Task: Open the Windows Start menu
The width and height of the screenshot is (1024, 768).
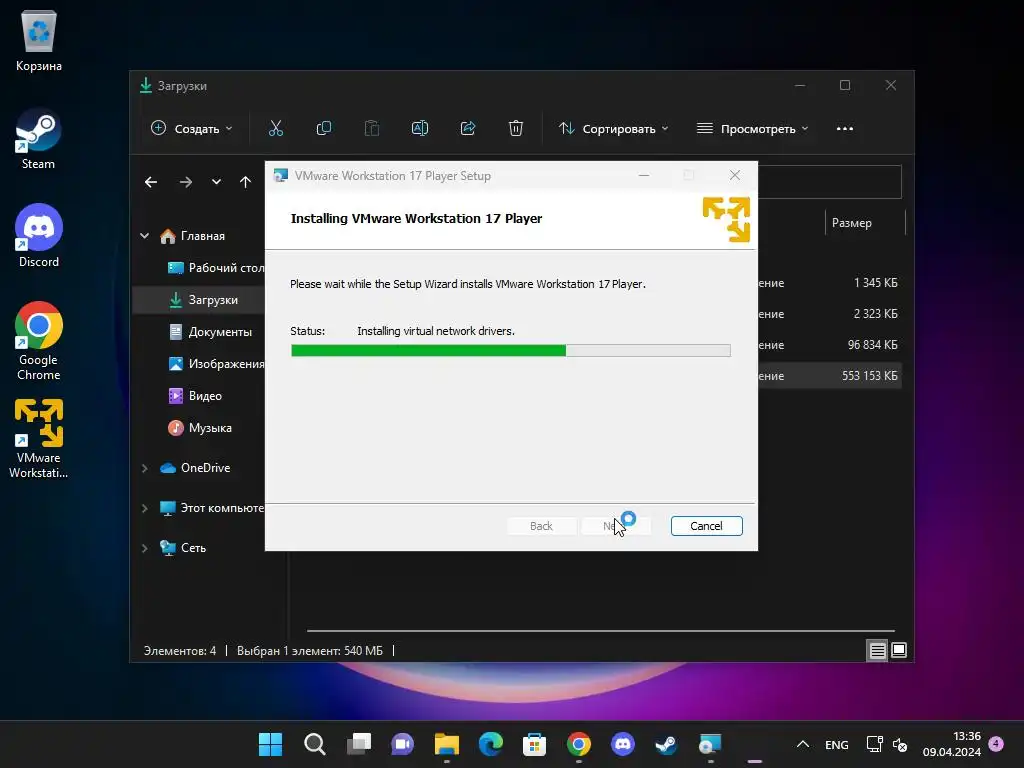Action: click(270, 744)
